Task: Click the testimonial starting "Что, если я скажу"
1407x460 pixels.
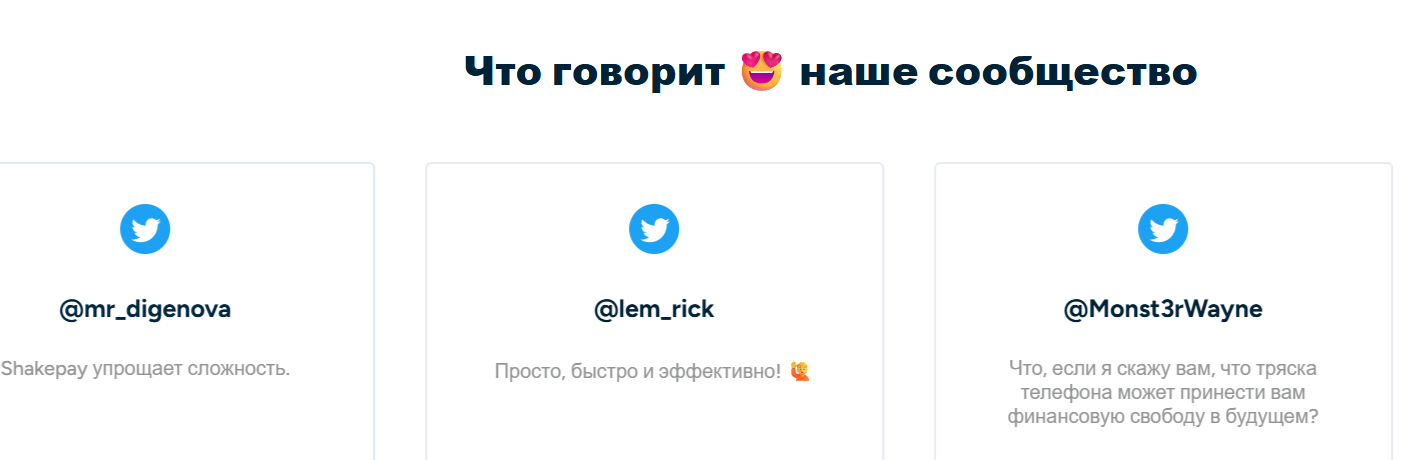Action: pos(1163,392)
